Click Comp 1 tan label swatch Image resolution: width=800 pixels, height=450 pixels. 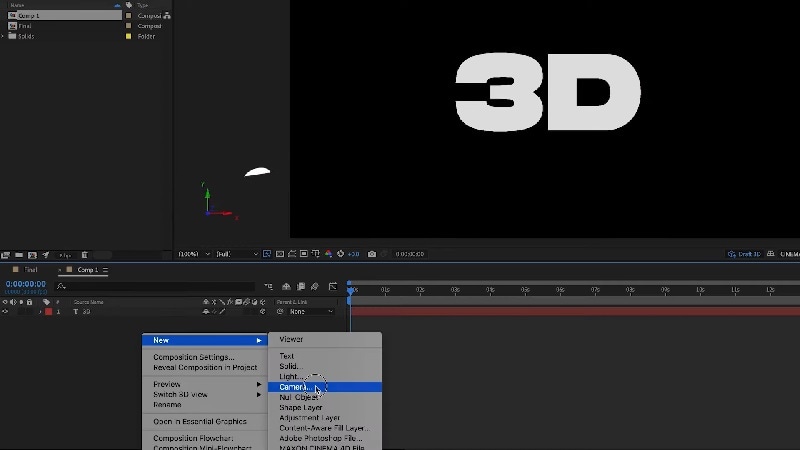(x=129, y=15)
